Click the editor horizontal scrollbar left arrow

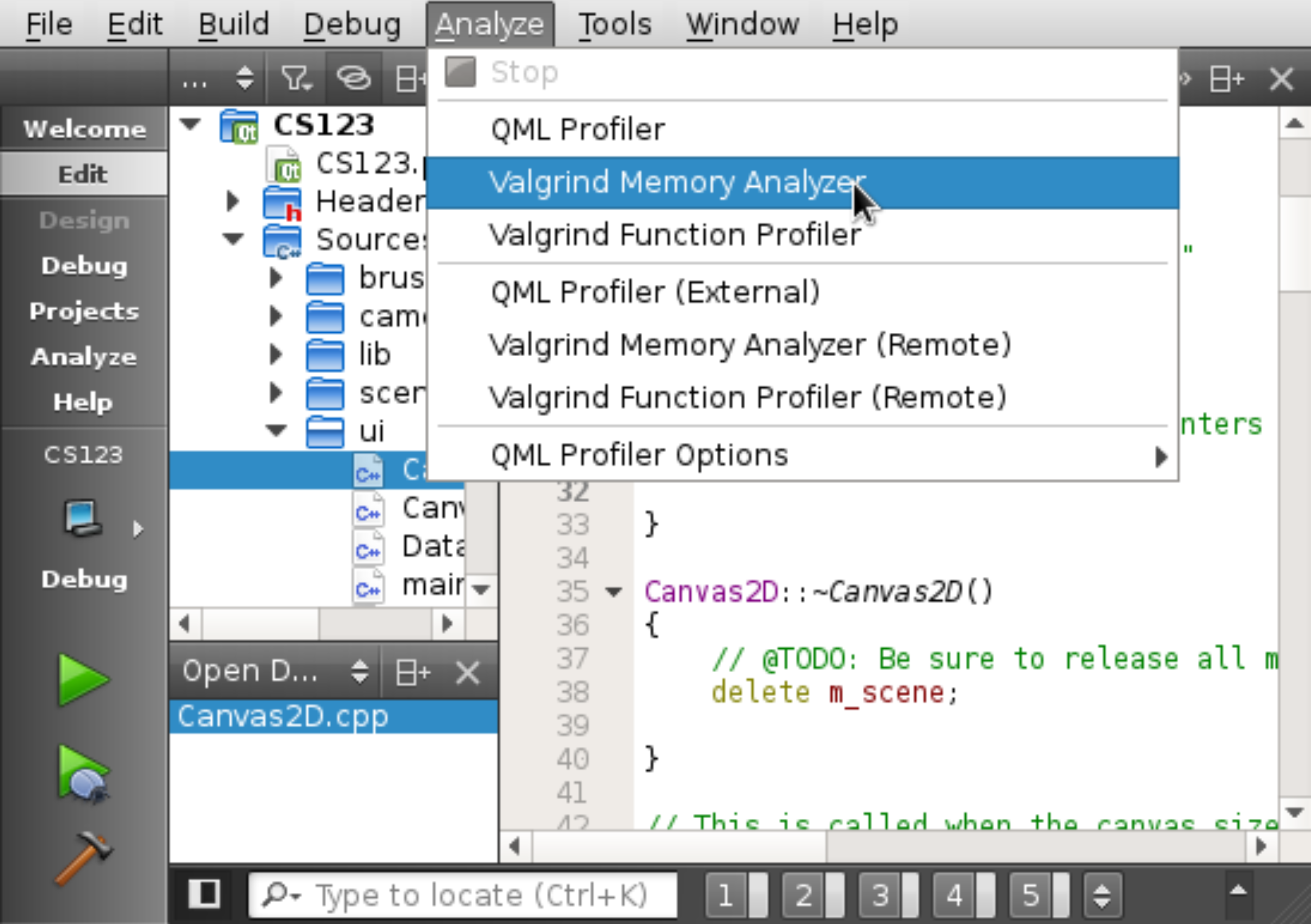pyautogui.click(x=516, y=846)
